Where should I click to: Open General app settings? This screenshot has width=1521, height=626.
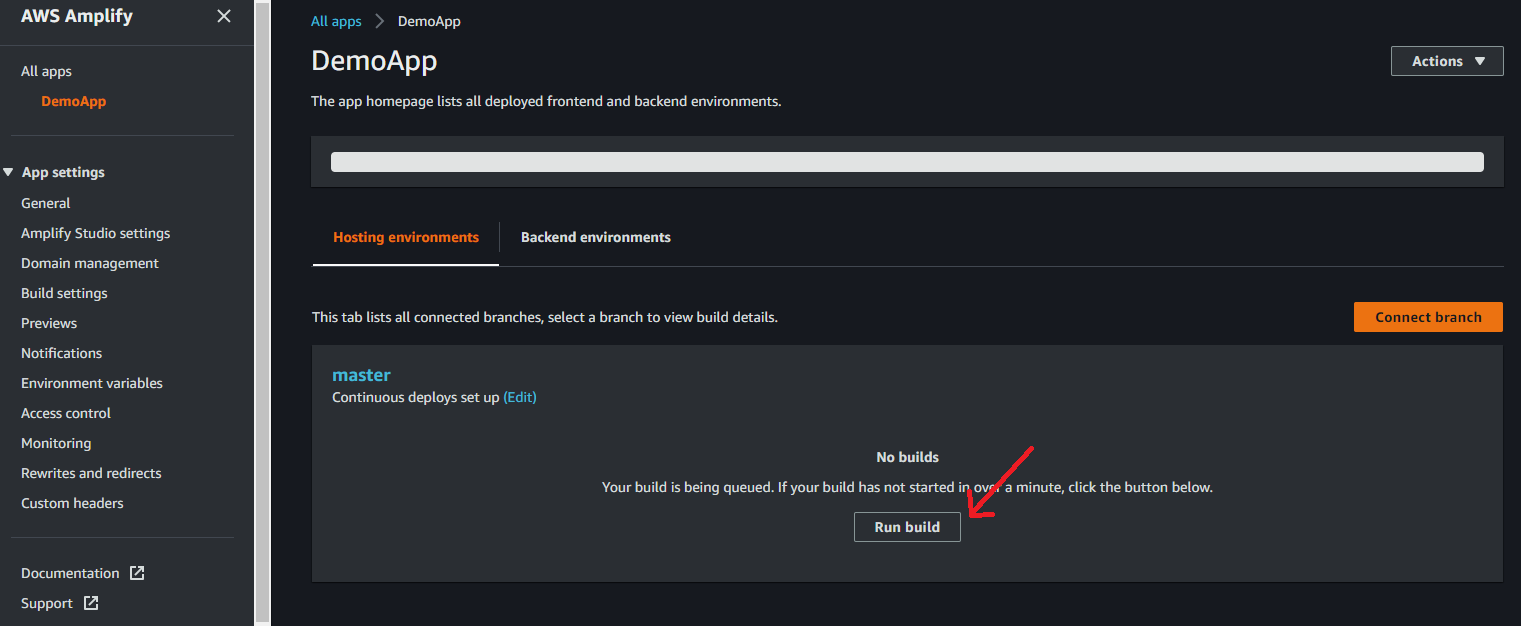click(x=45, y=203)
